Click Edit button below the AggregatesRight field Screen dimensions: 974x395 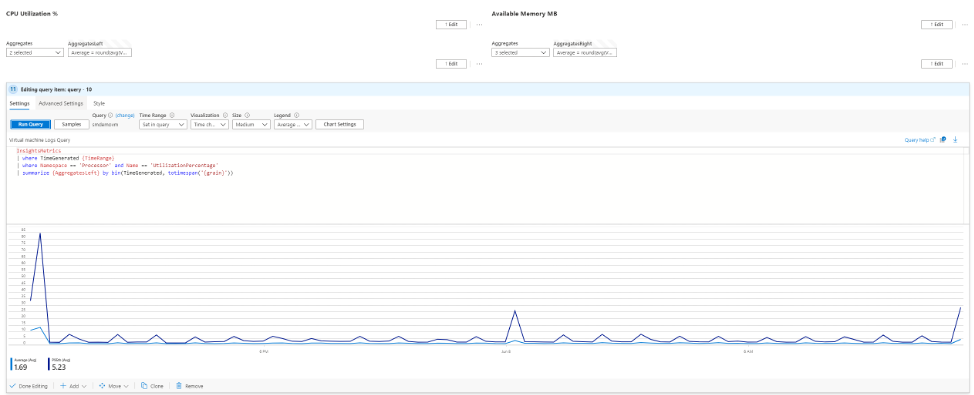[936, 64]
